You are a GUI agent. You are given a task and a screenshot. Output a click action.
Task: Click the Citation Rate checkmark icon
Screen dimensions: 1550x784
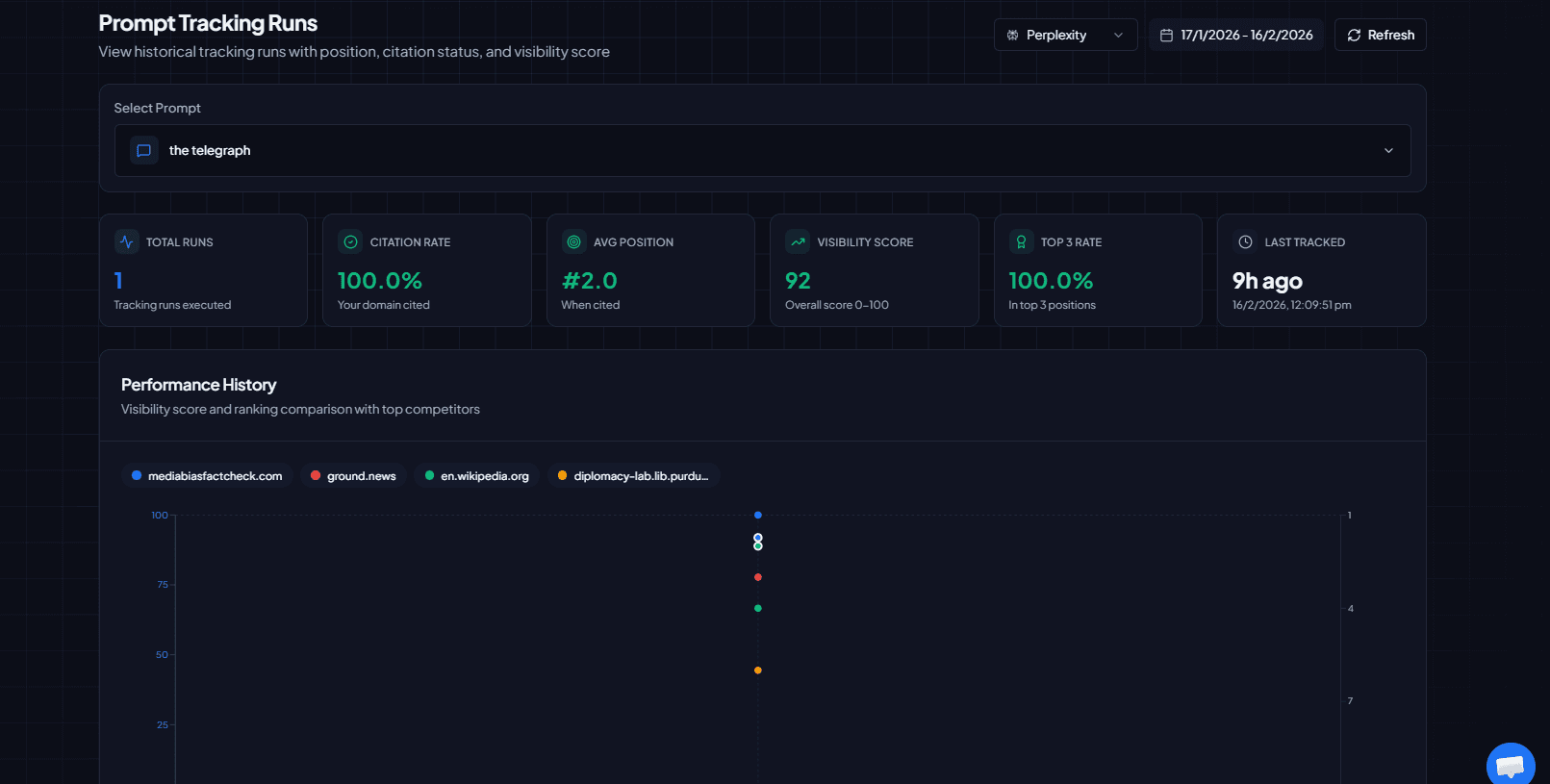tap(350, 242)
